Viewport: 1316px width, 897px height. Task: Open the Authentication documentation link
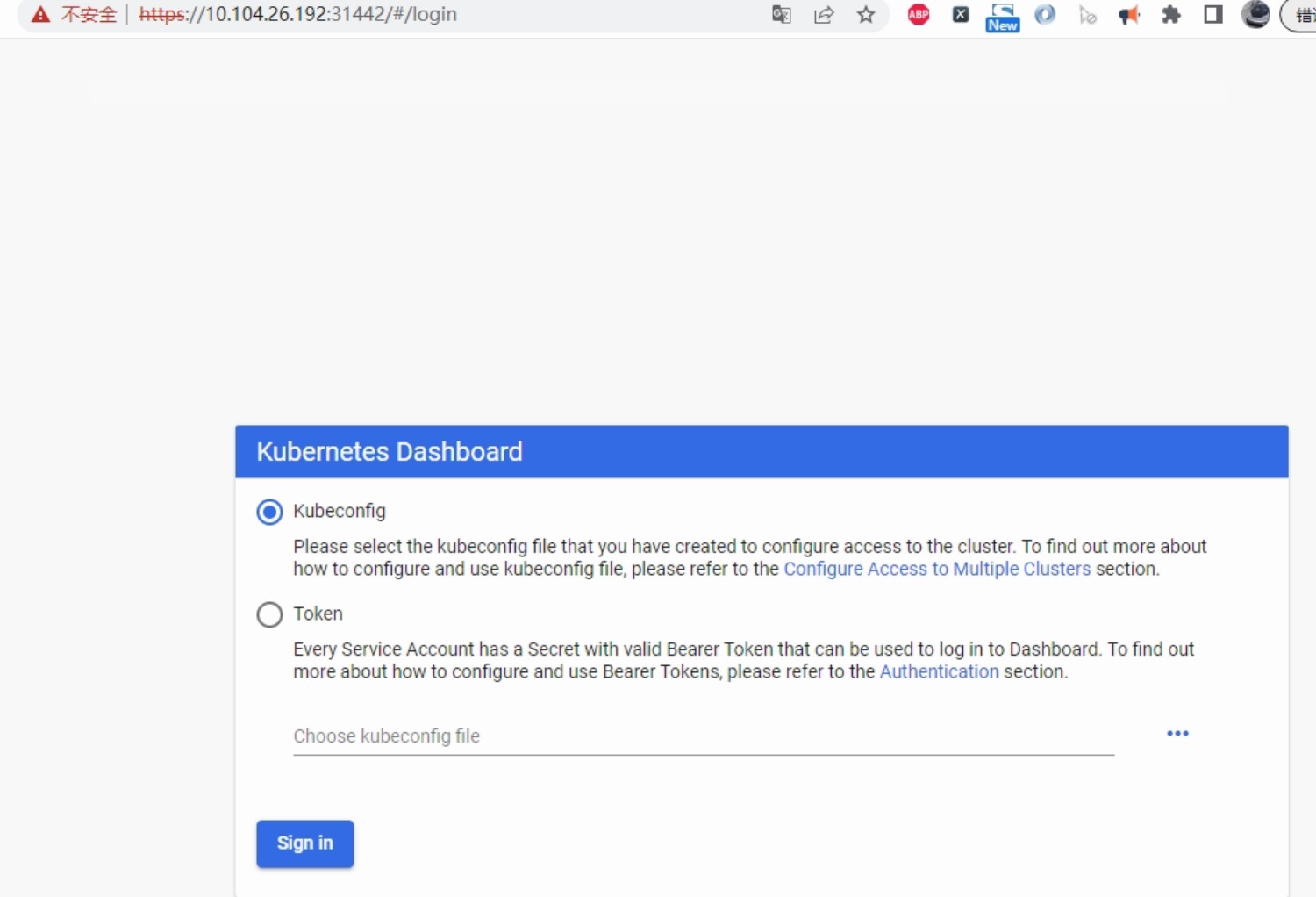tap(939, 671)
